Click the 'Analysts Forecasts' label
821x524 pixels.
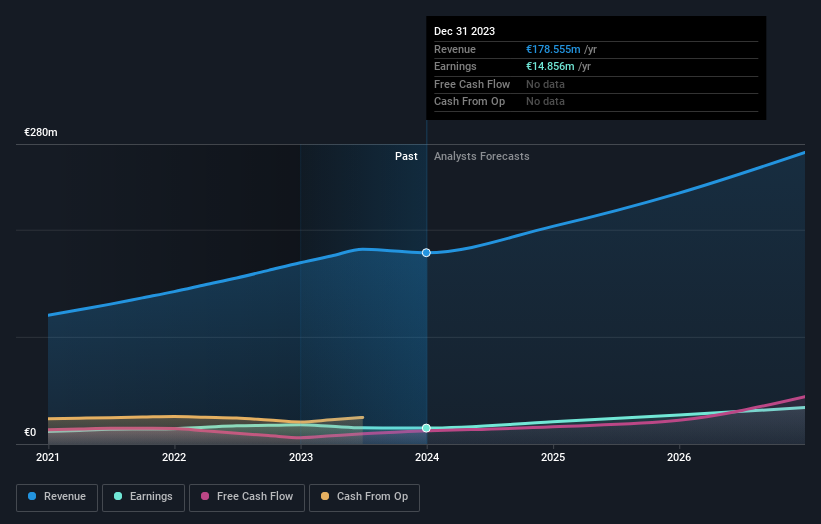coord(482,157)
